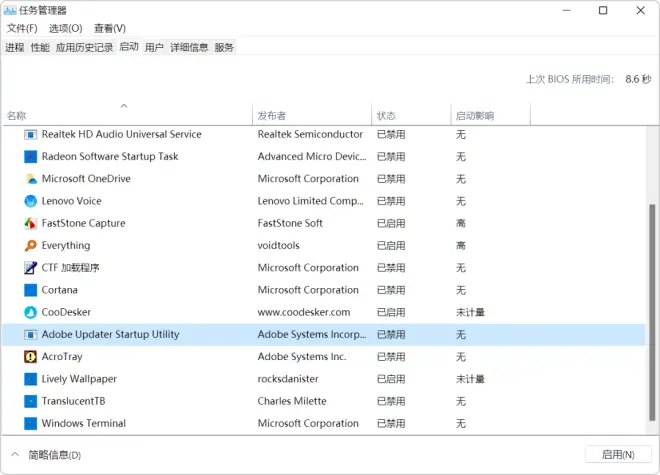Select the Windows Terminal row
The image size is (660, 475).
pyautogui.click(x=323, y=424)
